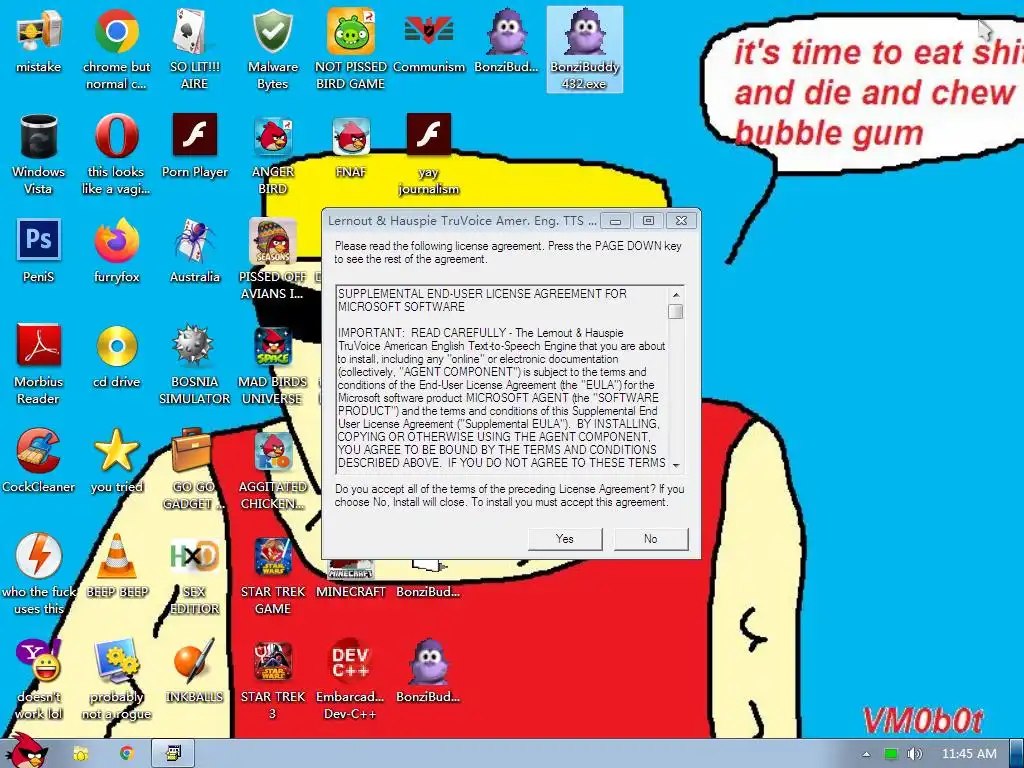
Task: Open the CockCleaner icon
Action: click(39, 460)
